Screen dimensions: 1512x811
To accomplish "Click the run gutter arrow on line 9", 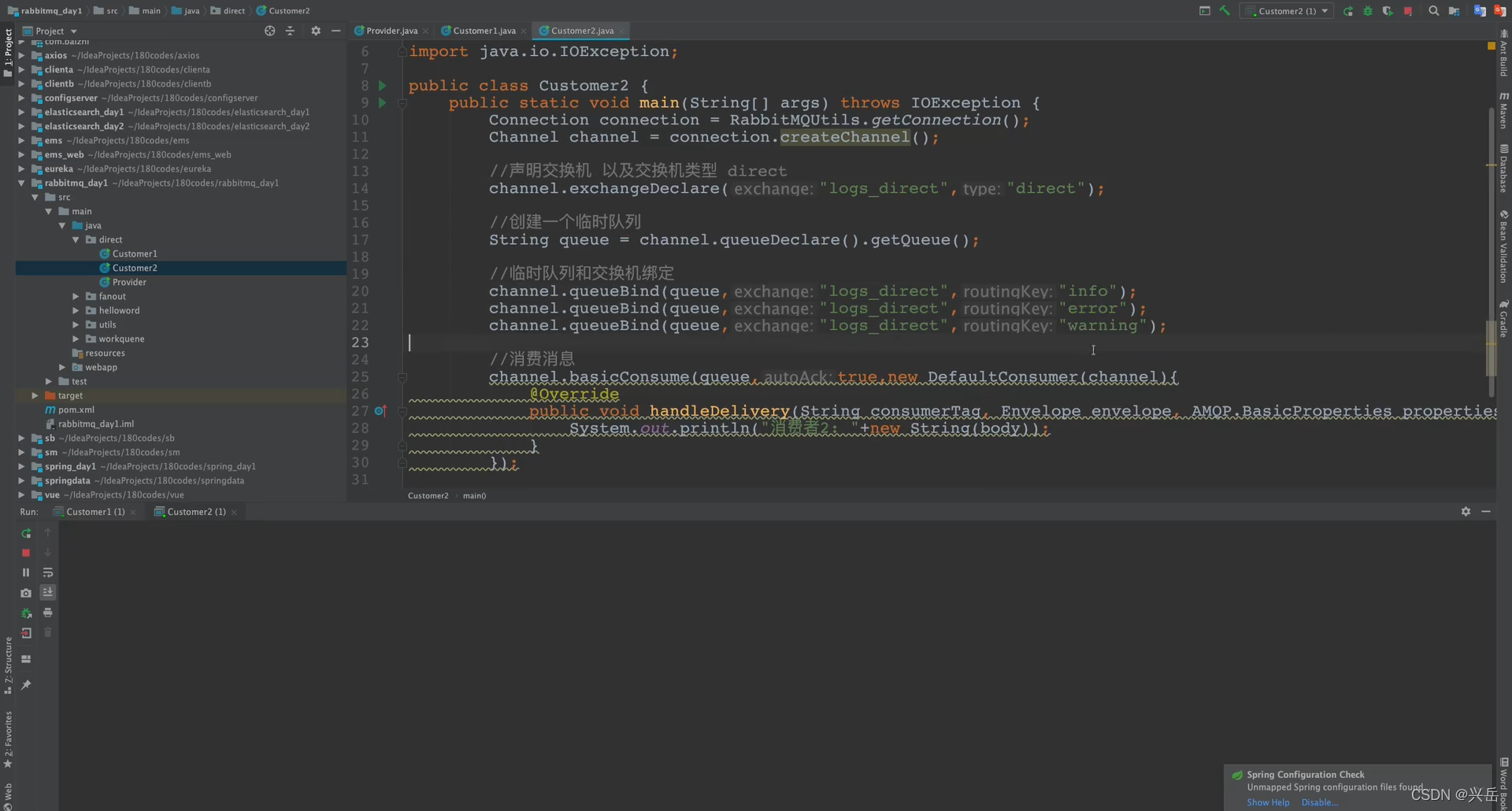I will pyautogui.click(x=383, y=102).
